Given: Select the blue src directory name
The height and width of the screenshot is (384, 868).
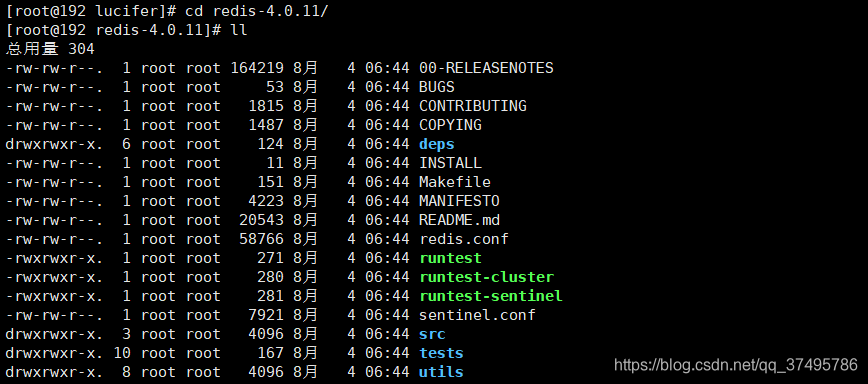Looking at the screenshot, I should click(x=432, y=334).
